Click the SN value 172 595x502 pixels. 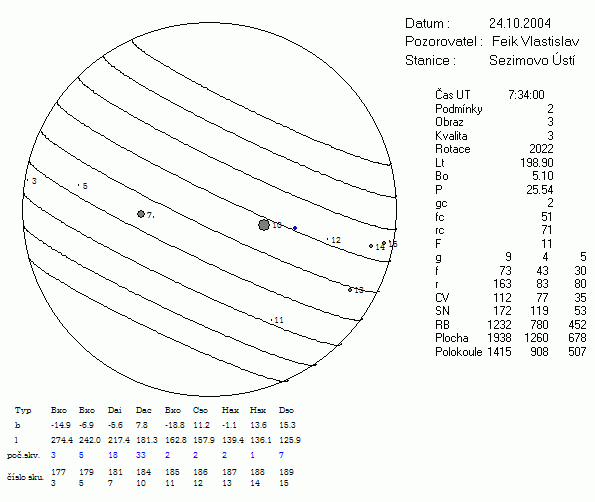pyautogui.click(x=502, y=311)
